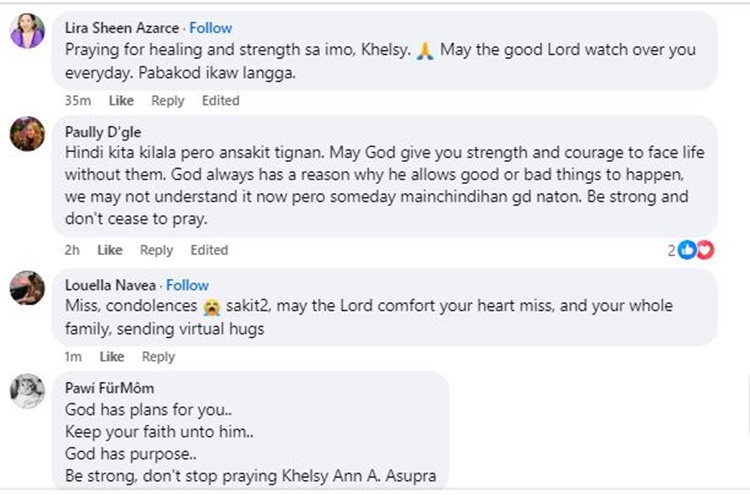
Task: Follow Lira Sheen Azarce
Action: [211, 26]
